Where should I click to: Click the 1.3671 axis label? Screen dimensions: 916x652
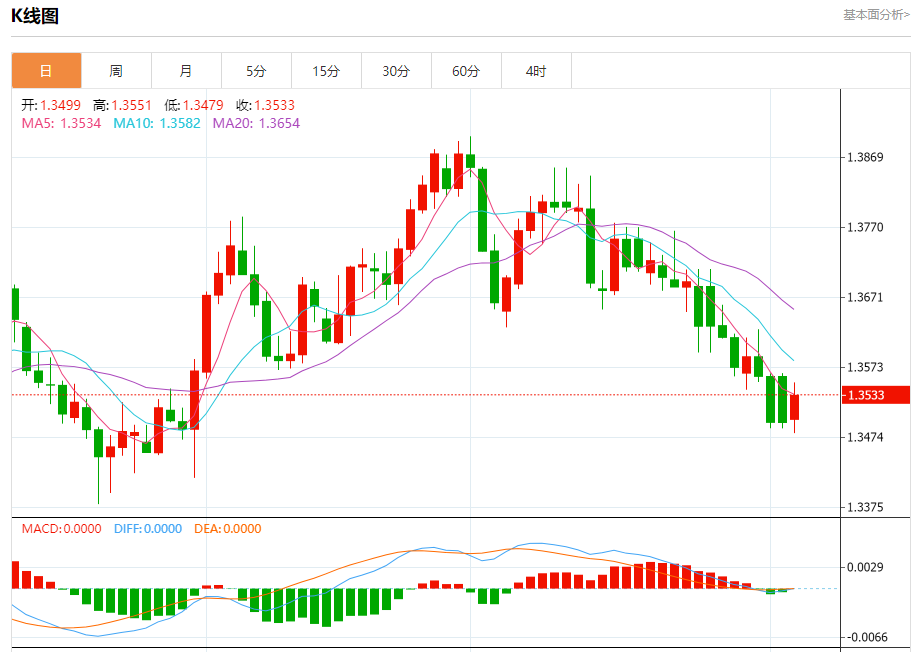click(866, 297)
